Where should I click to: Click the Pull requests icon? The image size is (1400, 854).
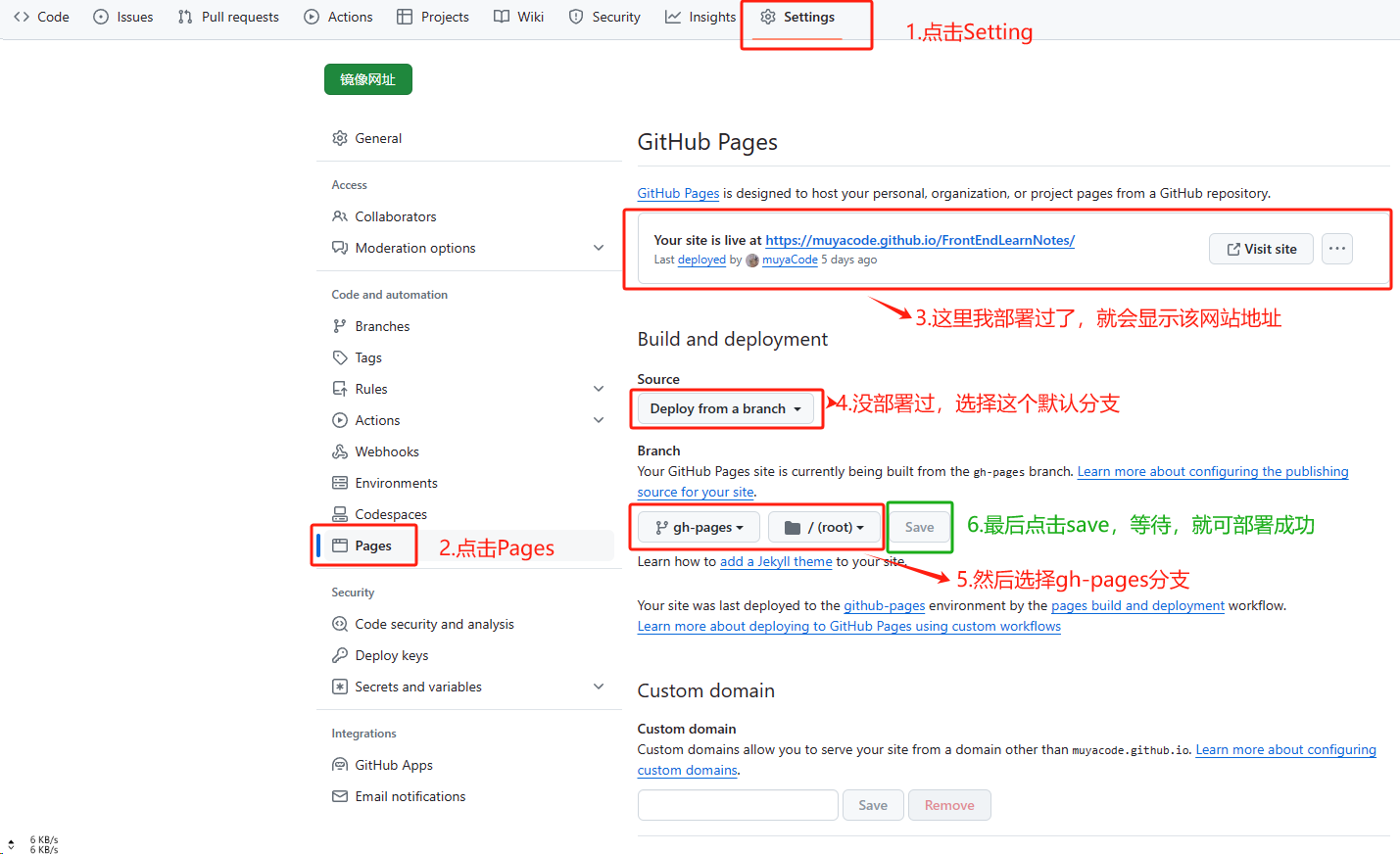[x=185, y=17]
